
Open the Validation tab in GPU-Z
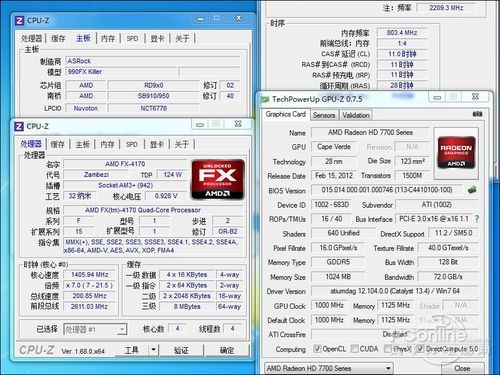356,115
